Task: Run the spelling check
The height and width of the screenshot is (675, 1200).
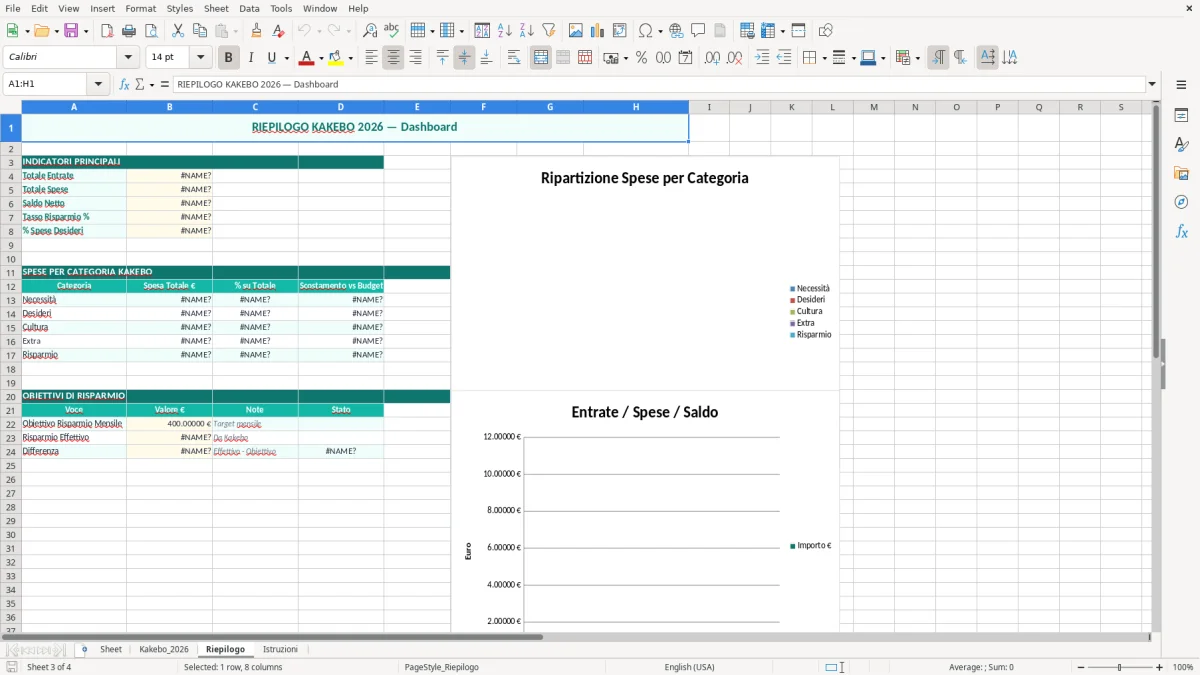Action: 392,31
